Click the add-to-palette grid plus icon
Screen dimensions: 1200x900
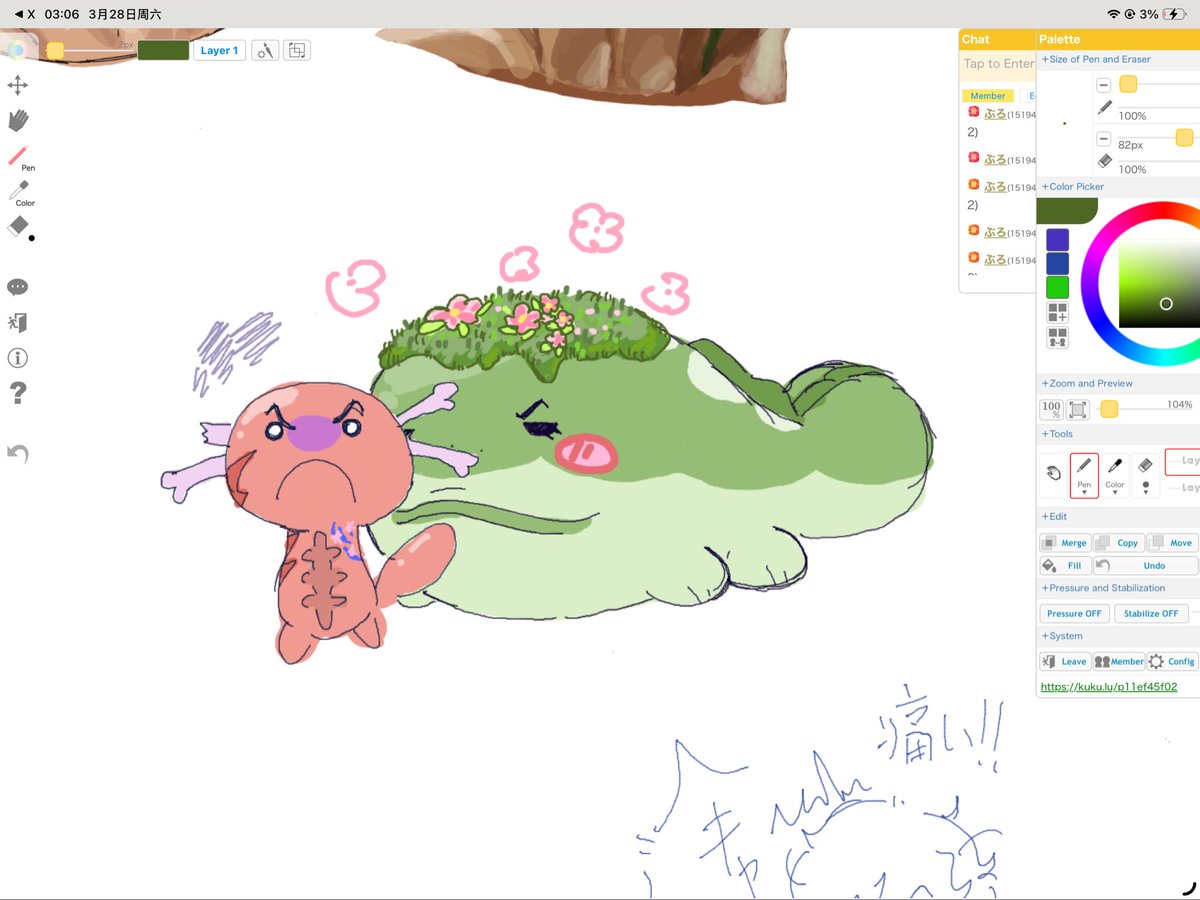click(1057, 313)
